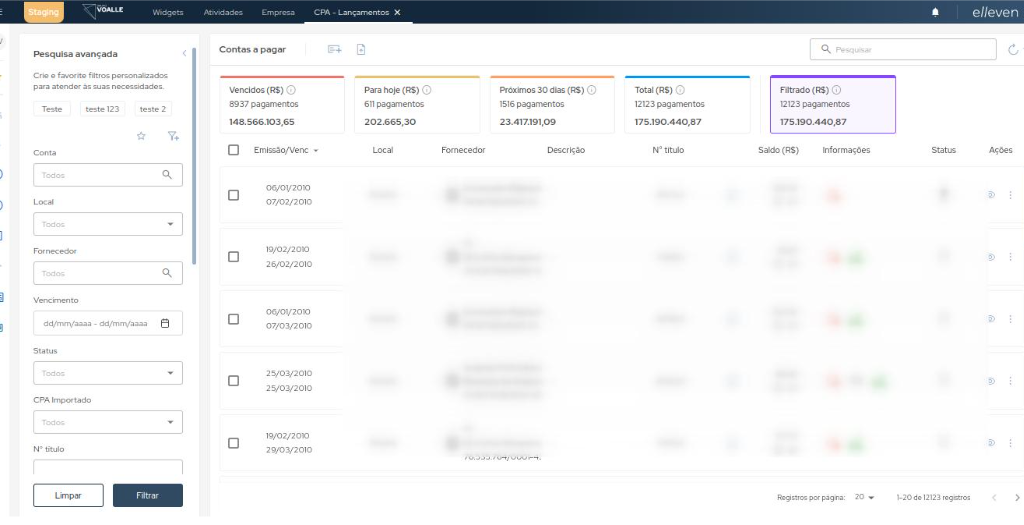This screenshot has height=525, width=1024.
Task: Toggle the select-all checkbox in the table header
Action: pos(233,150)
